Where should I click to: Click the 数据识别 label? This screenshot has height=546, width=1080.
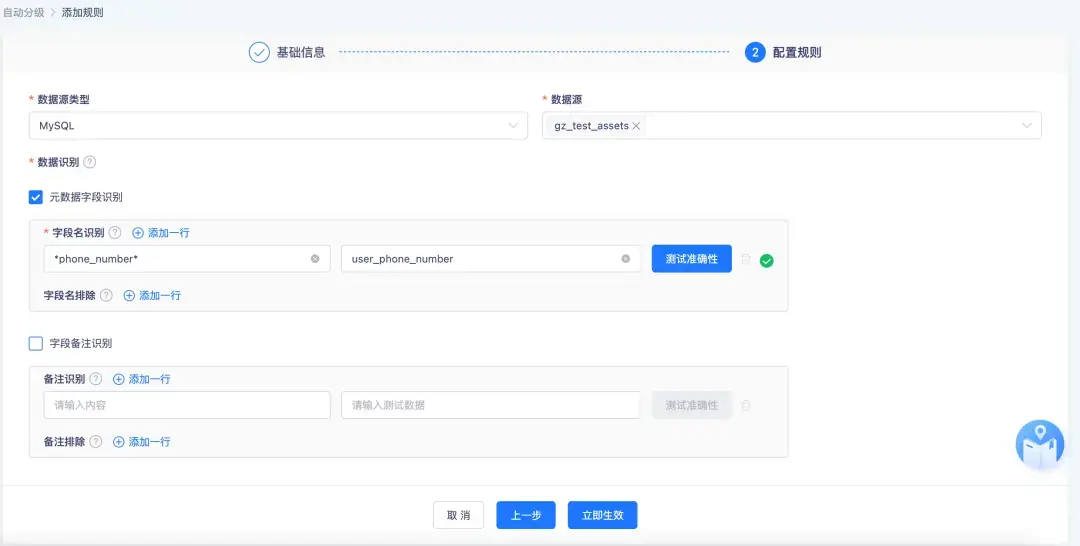(58, 162)
